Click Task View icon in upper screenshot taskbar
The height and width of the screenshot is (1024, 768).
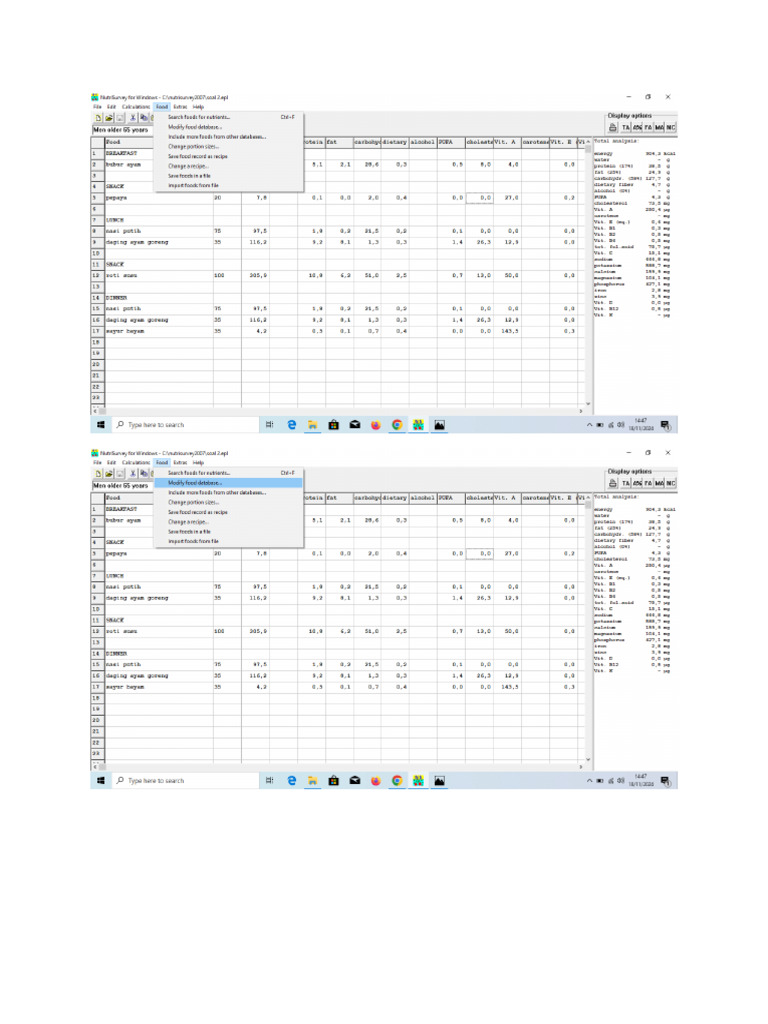(269, 425)
